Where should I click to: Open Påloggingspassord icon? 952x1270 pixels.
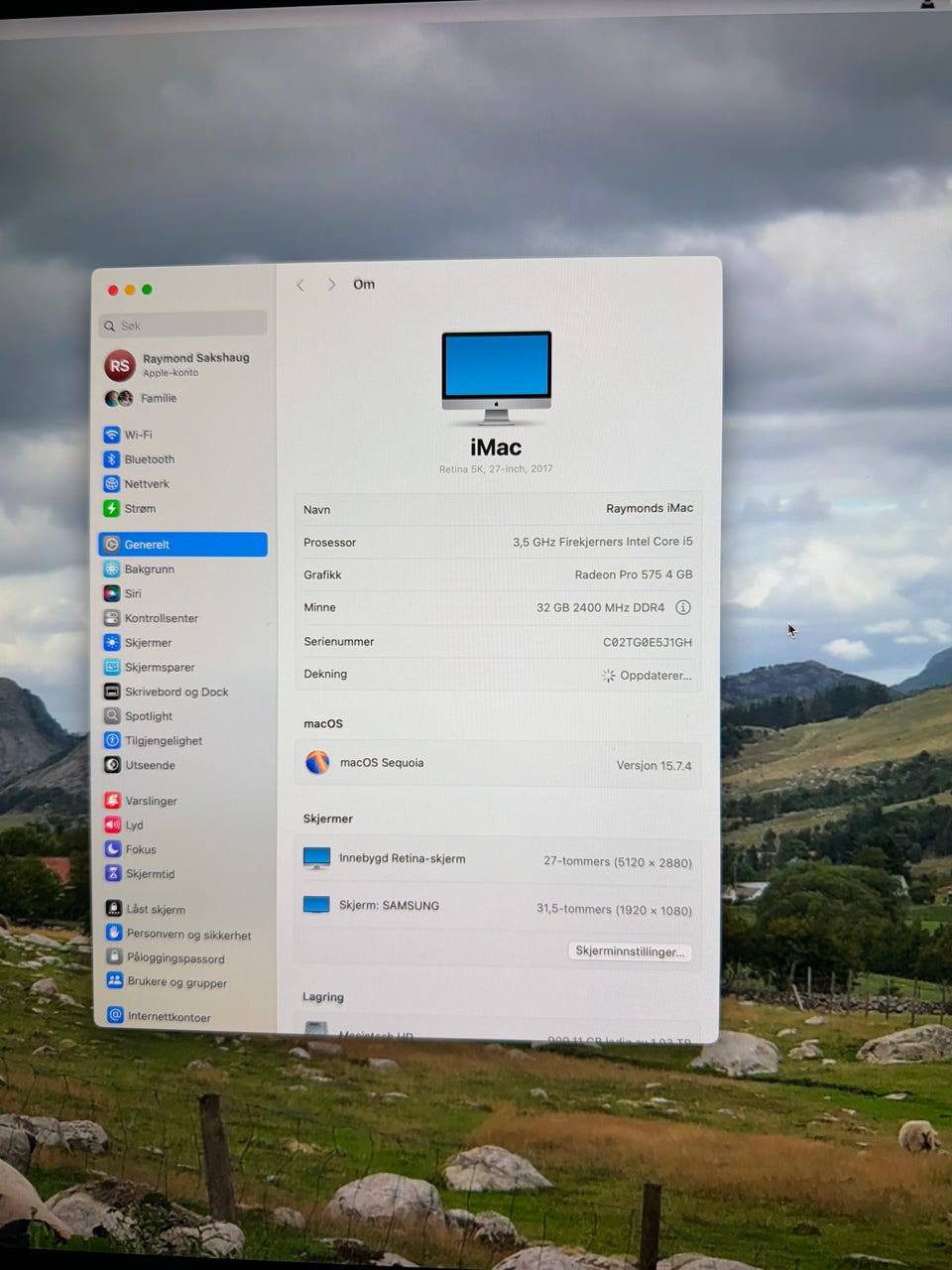(x=114, y=956)
